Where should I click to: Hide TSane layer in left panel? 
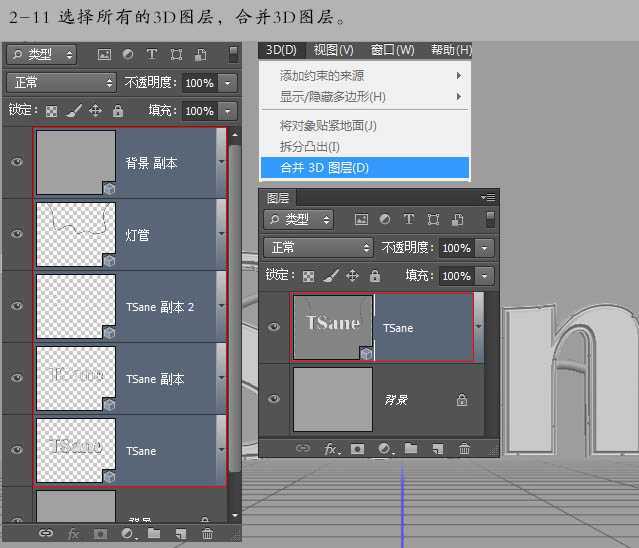(x=17, y=450)
